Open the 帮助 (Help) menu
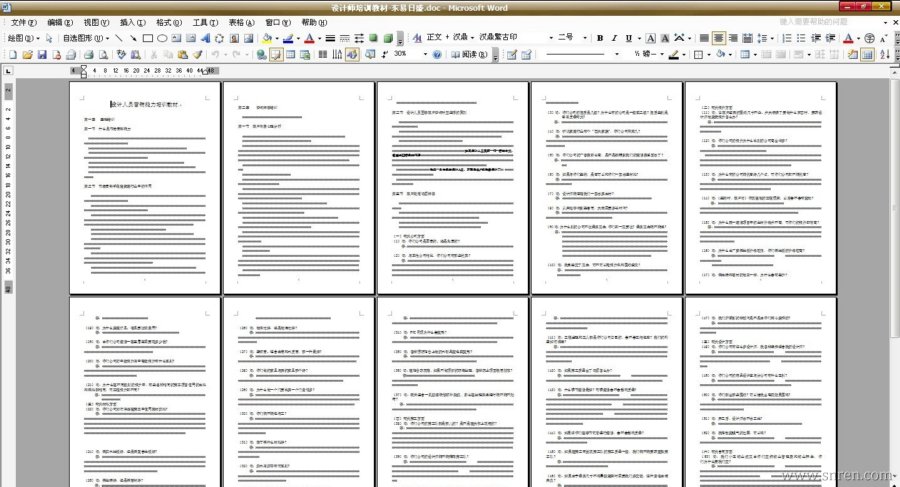 tap(314, 22)
